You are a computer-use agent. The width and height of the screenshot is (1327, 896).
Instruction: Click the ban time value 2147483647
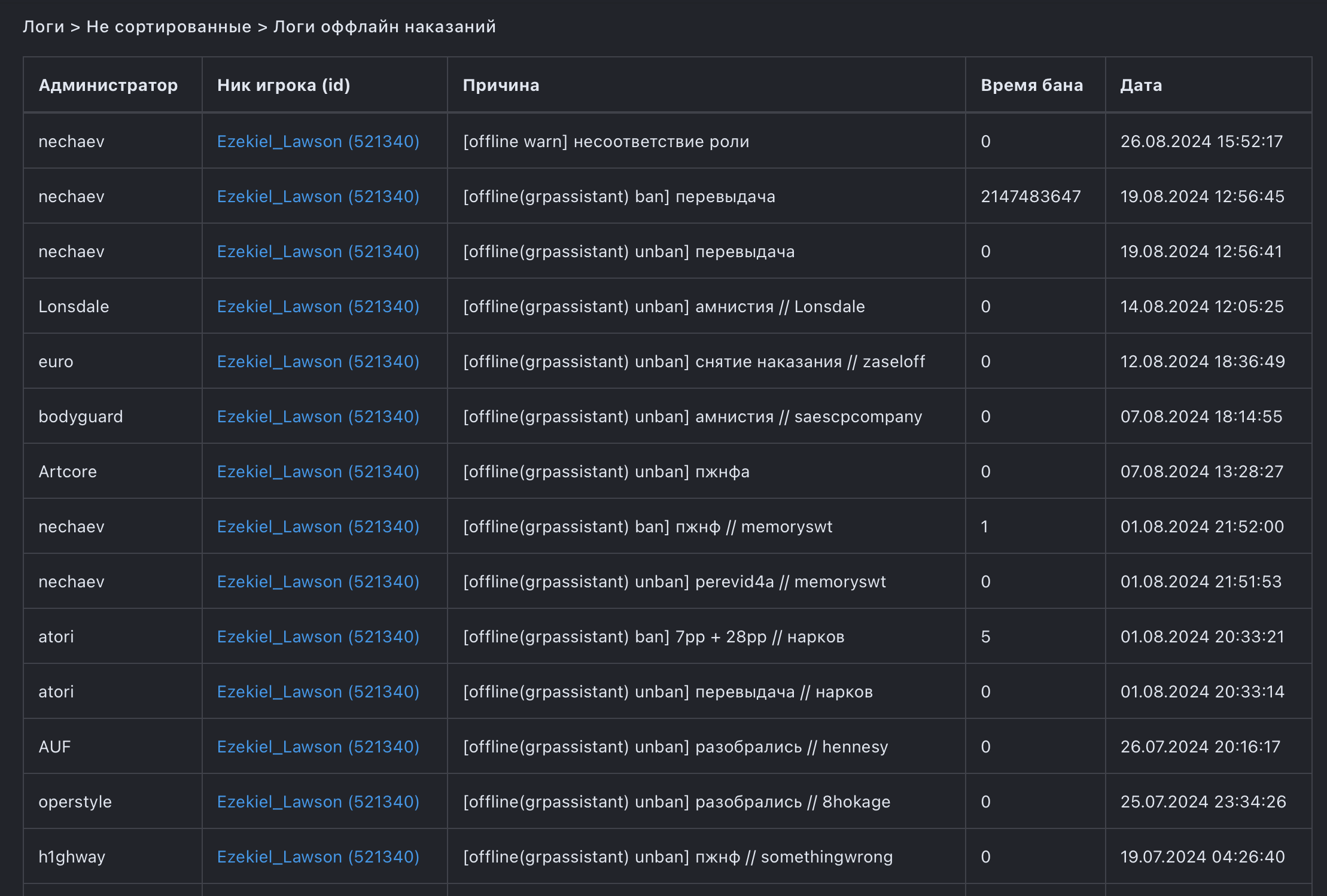pos(1030,197)
